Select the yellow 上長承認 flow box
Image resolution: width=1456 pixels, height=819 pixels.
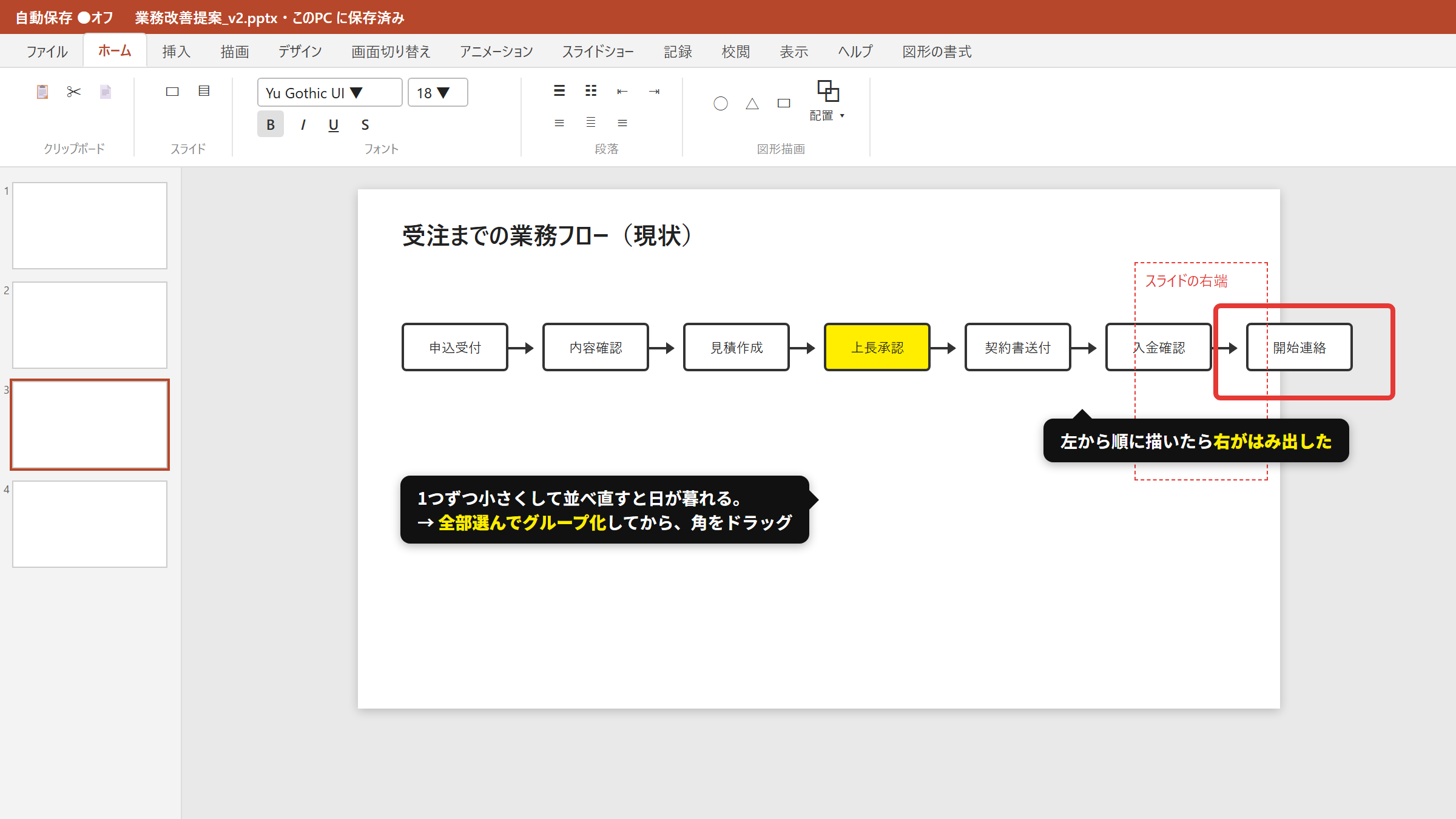(x=877, y=347)
